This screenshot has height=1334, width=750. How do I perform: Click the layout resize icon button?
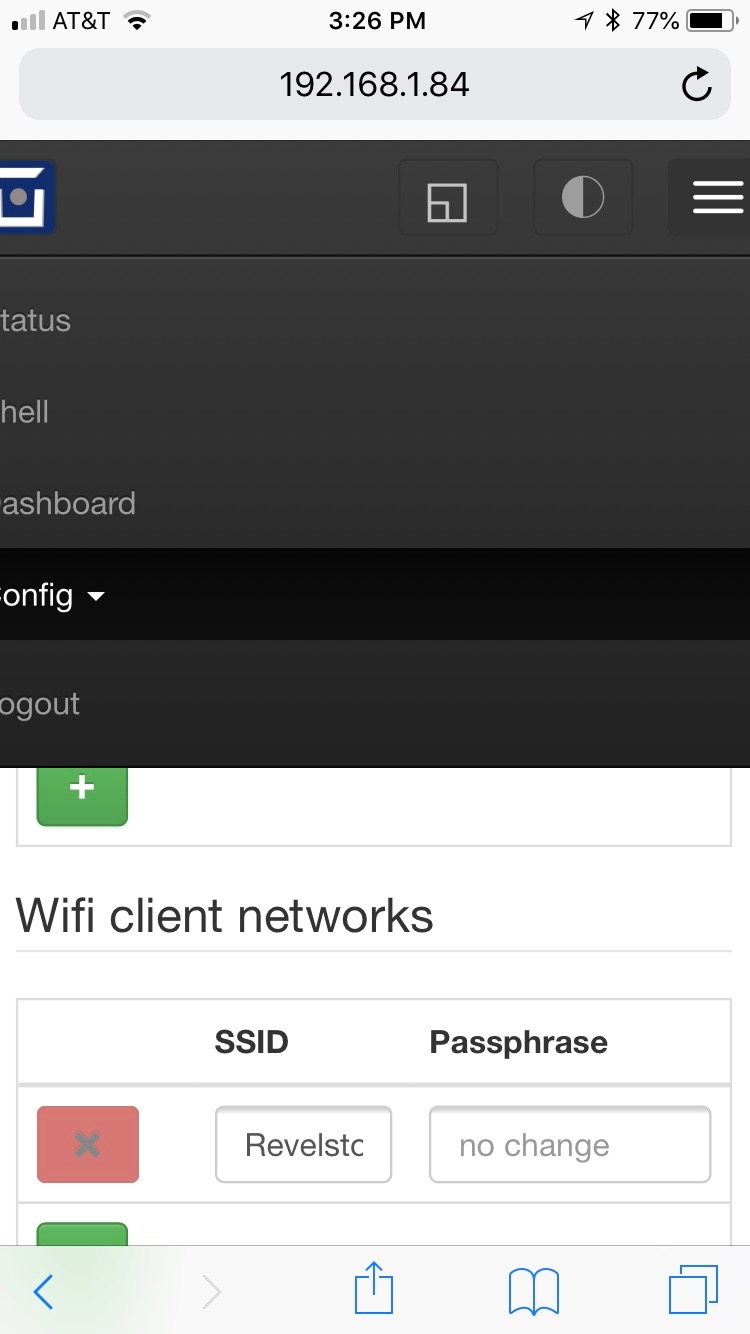447,197
